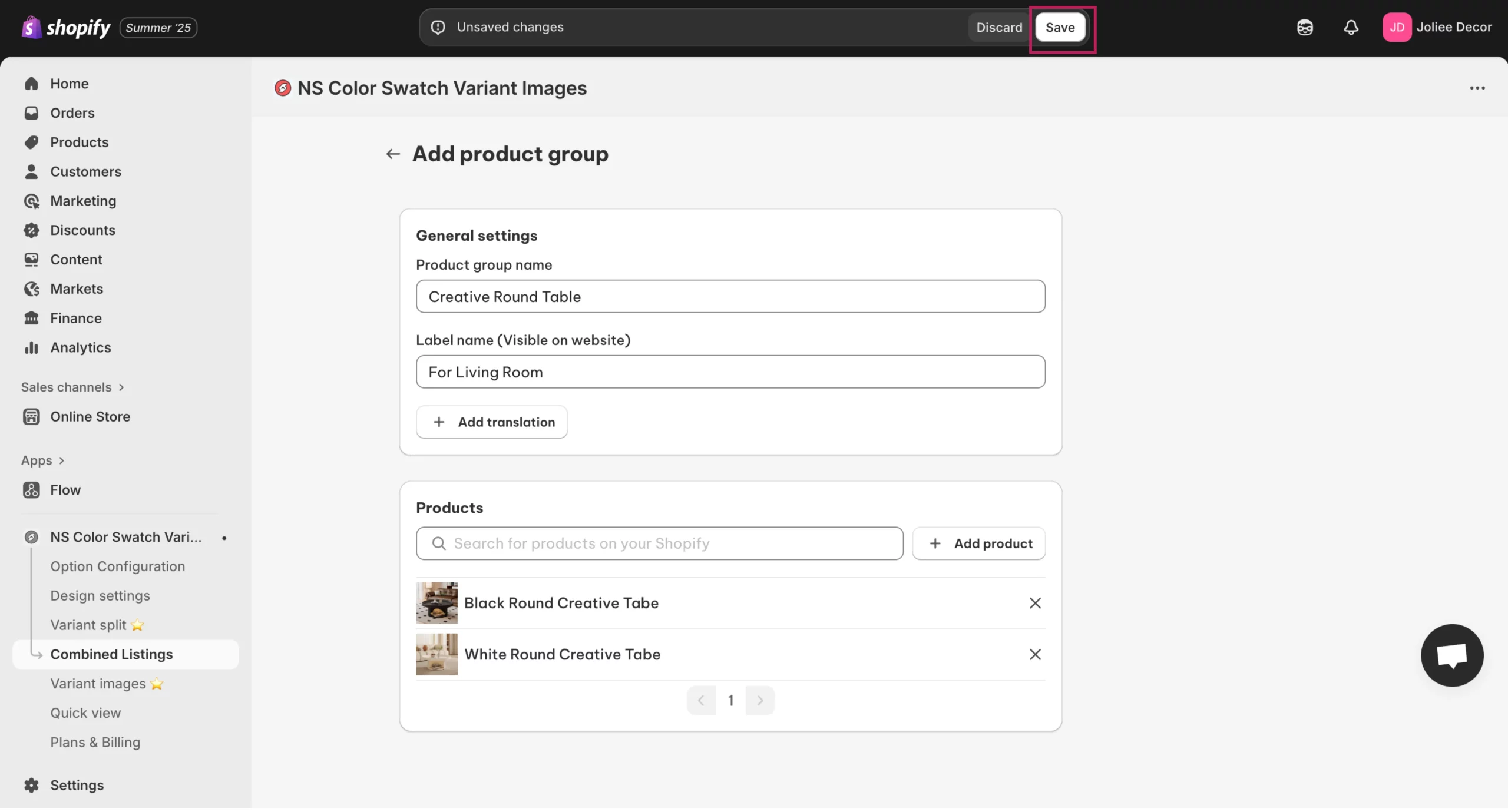This screenshot has width=1508, height=812.
Task: Click the Finance bank icon
Action: (x=31, y=319)
